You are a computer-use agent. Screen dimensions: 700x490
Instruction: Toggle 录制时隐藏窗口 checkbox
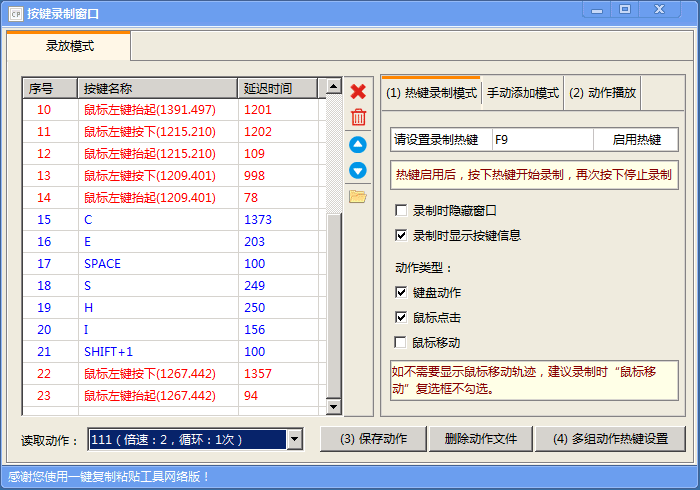click(401, 211)
